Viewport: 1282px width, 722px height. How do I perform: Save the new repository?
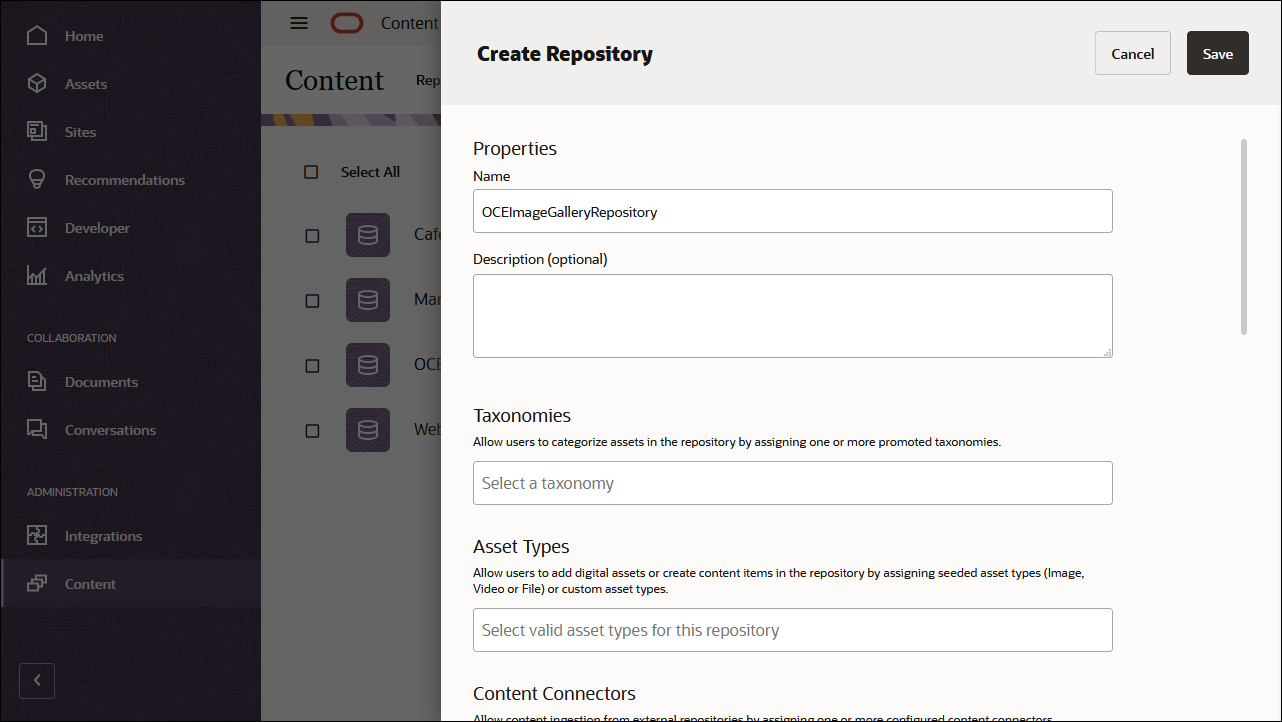(x=1217, y=52)
